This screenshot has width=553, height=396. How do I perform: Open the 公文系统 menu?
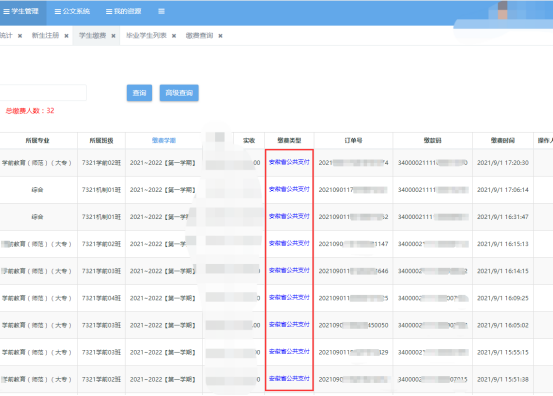(72, 11)
